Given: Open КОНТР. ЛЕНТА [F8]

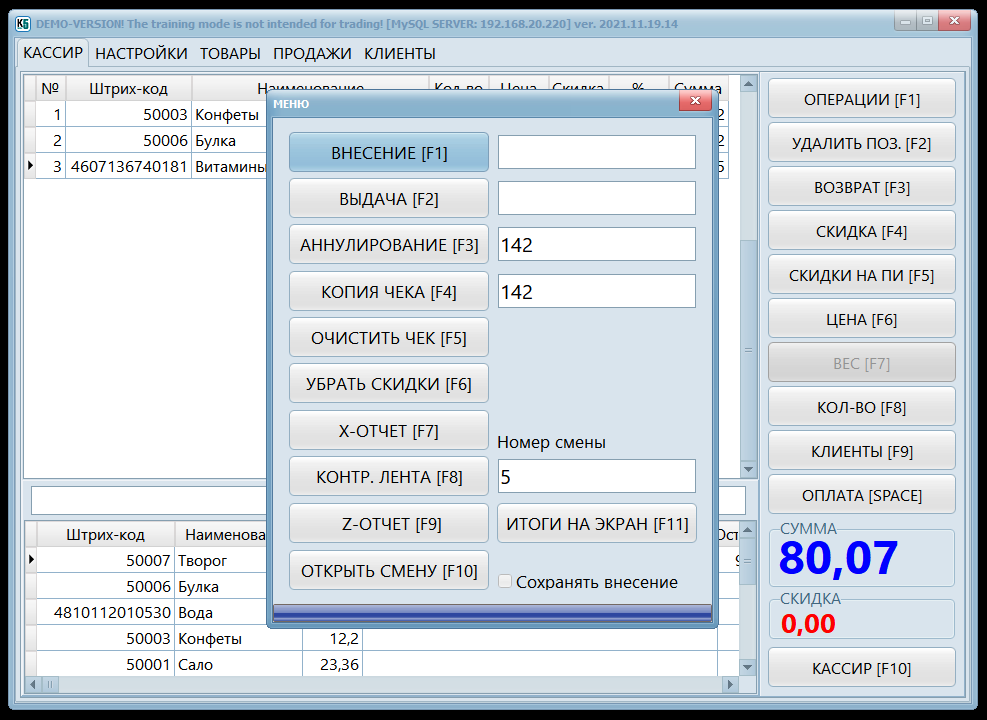Looking at the screenshot, I should 388,477.
